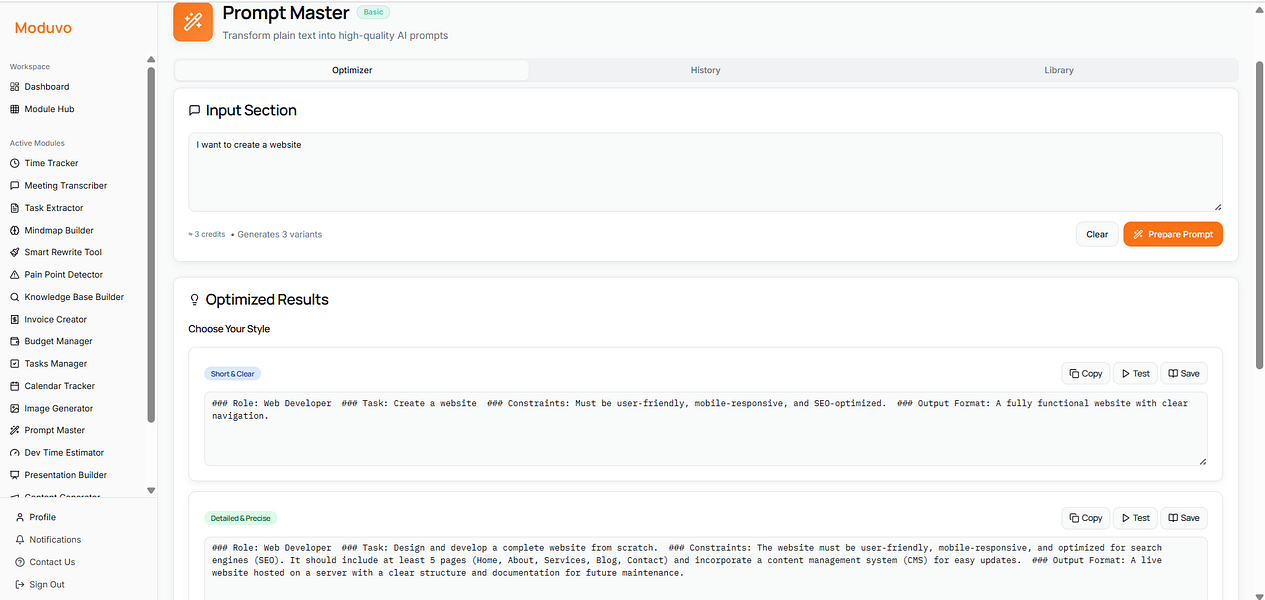Viewport: 1265px width, 600px height.
Task: Click the Pain Point Detector warning icon
Action: tap(15, 275)
